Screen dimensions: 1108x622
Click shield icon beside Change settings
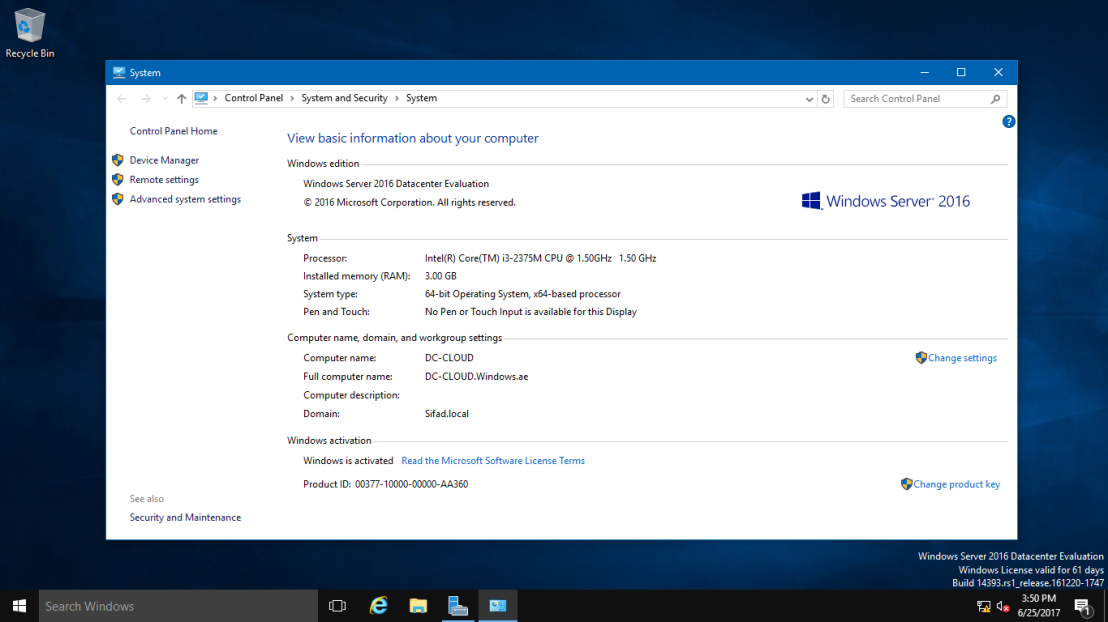tap(921, 358)
